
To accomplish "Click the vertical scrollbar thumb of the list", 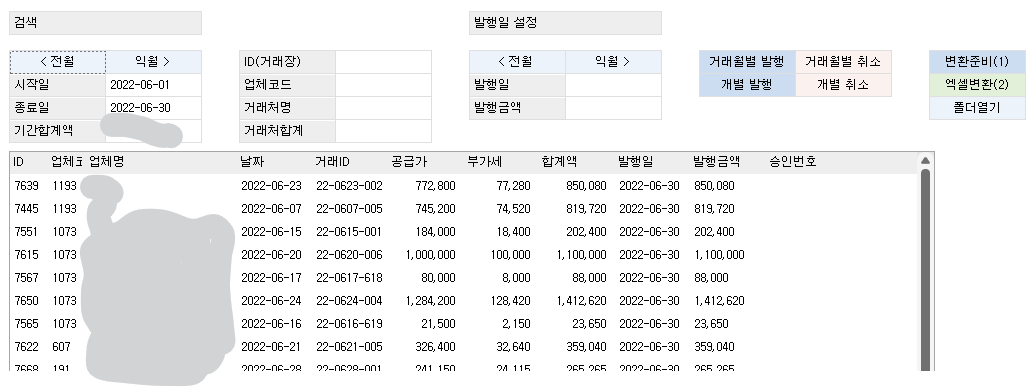I will (925, 270).
